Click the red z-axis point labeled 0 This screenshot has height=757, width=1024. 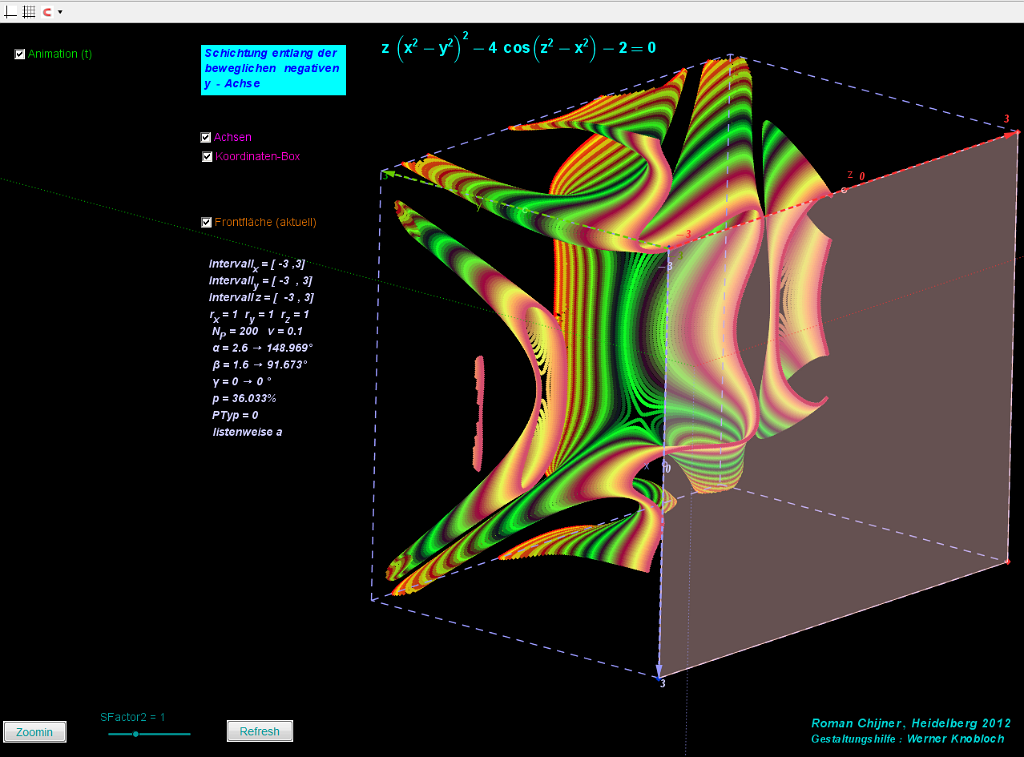[844, 189]
